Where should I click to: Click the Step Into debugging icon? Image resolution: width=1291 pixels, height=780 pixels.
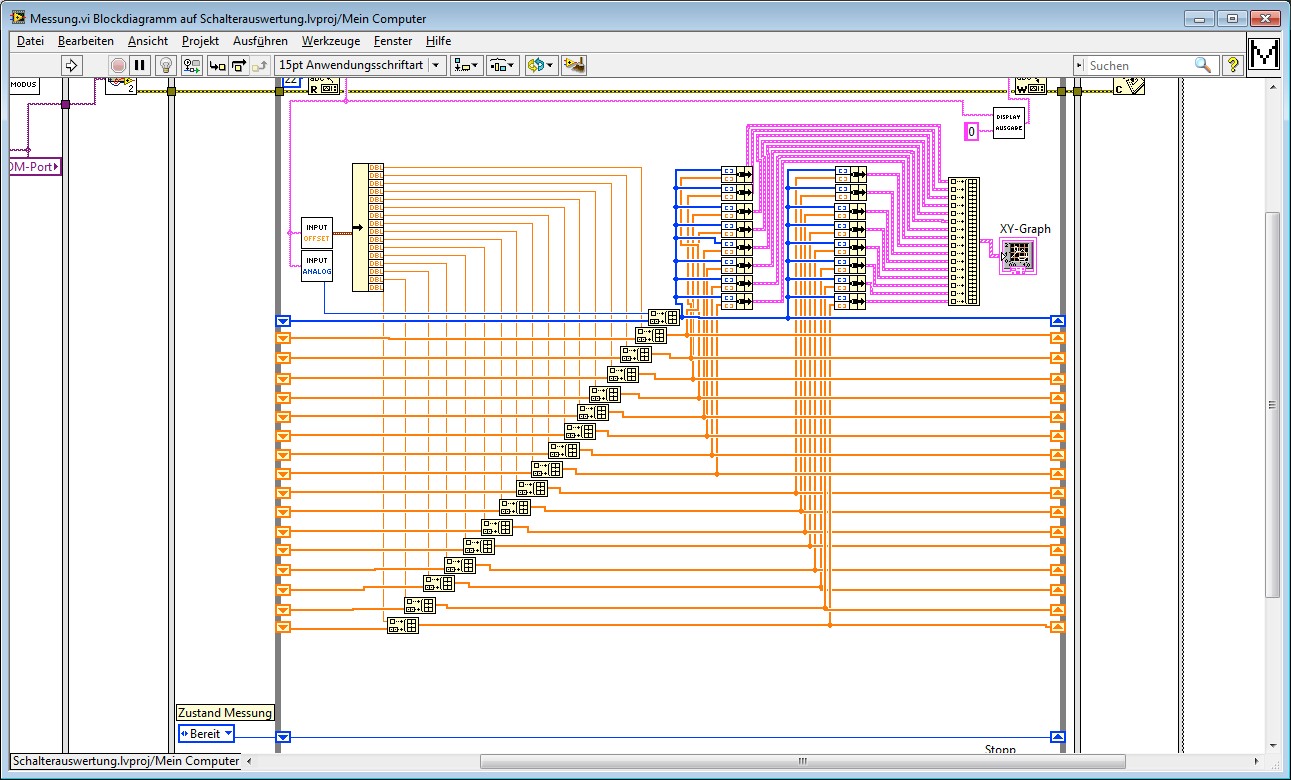pyautogui.click(x=216, y=65)
